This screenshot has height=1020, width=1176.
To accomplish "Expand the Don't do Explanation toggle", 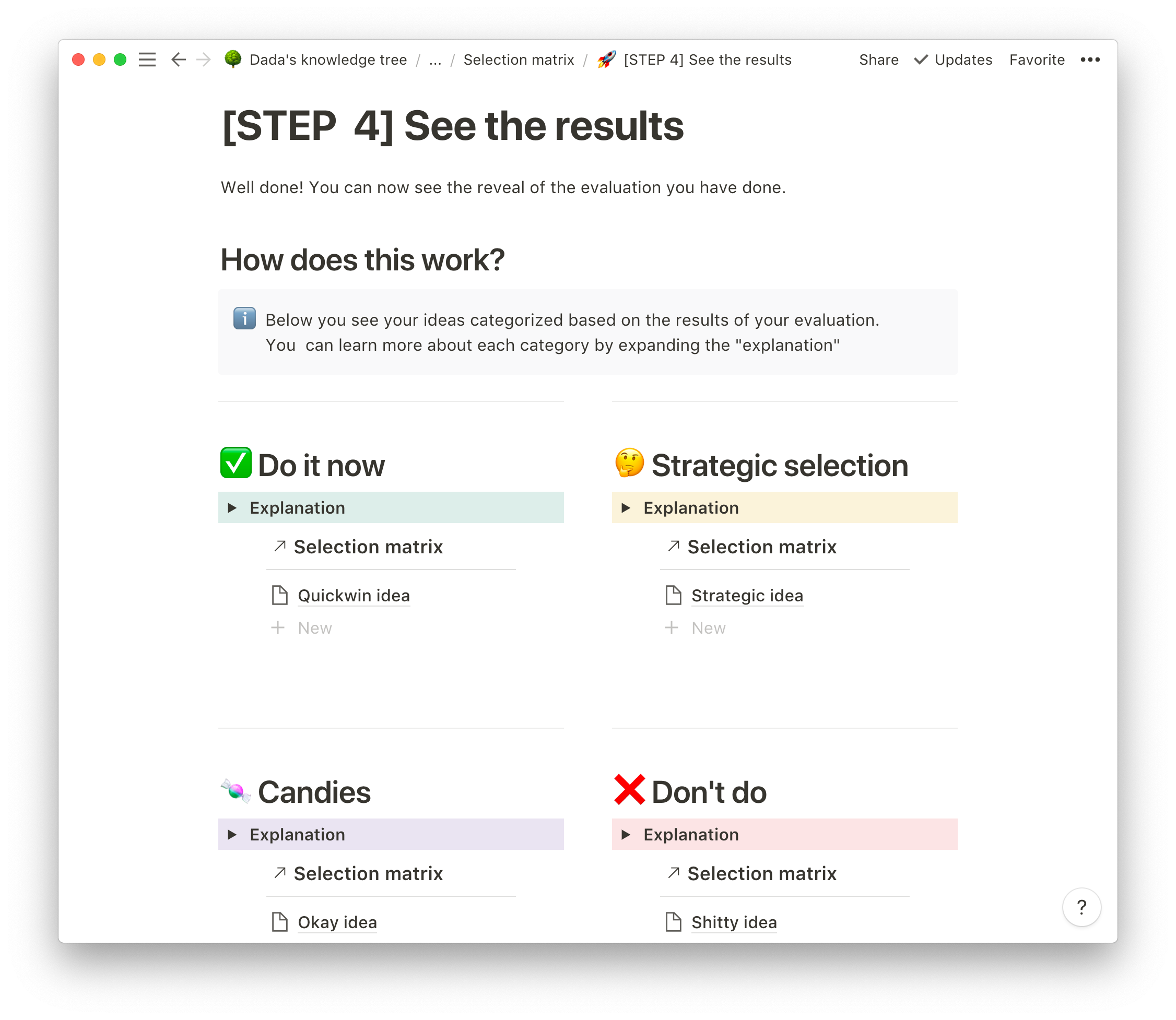I will pos(626,835).
